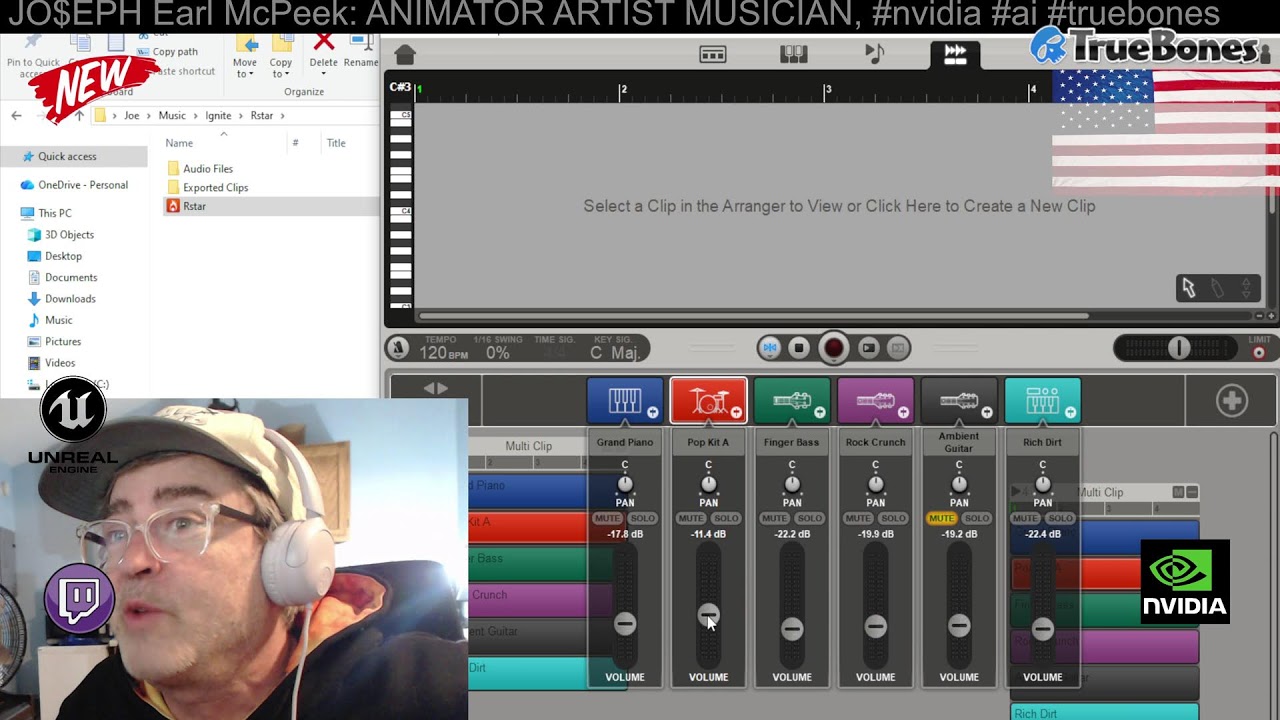Click the Finger Bass volume fader

(792, 628)
